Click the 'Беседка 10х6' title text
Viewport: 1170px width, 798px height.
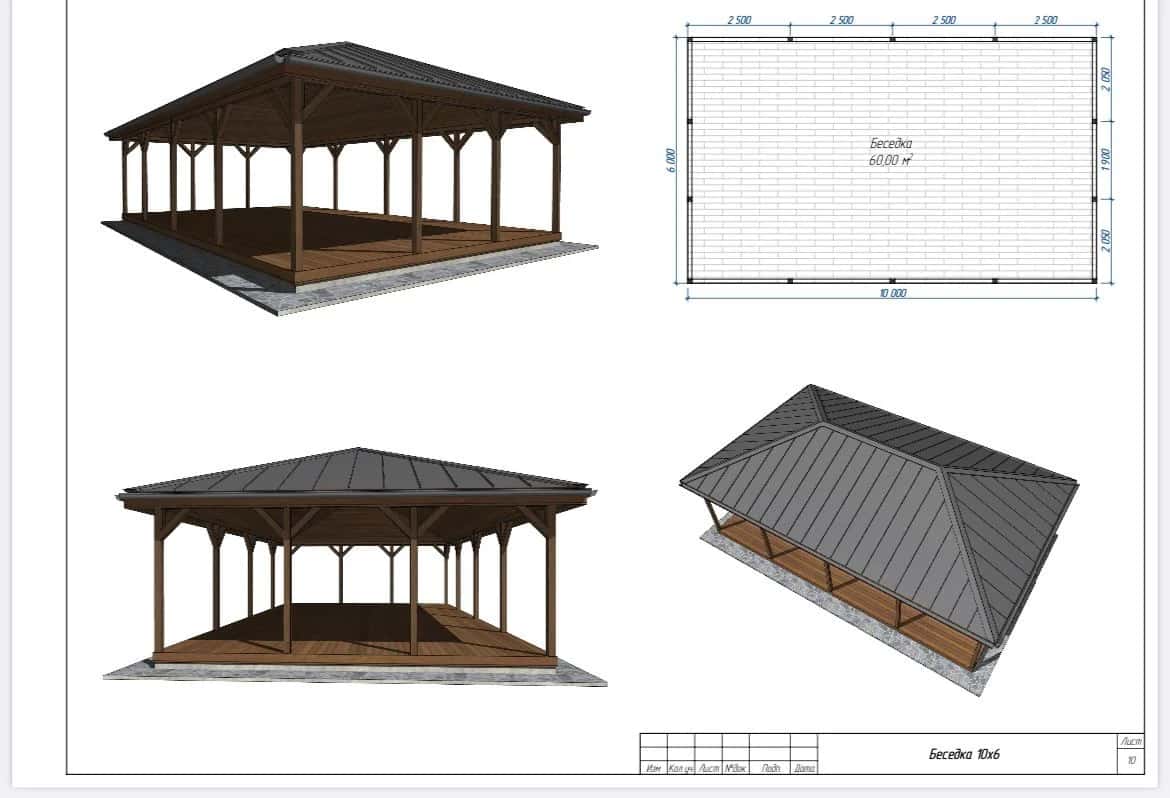963,754
